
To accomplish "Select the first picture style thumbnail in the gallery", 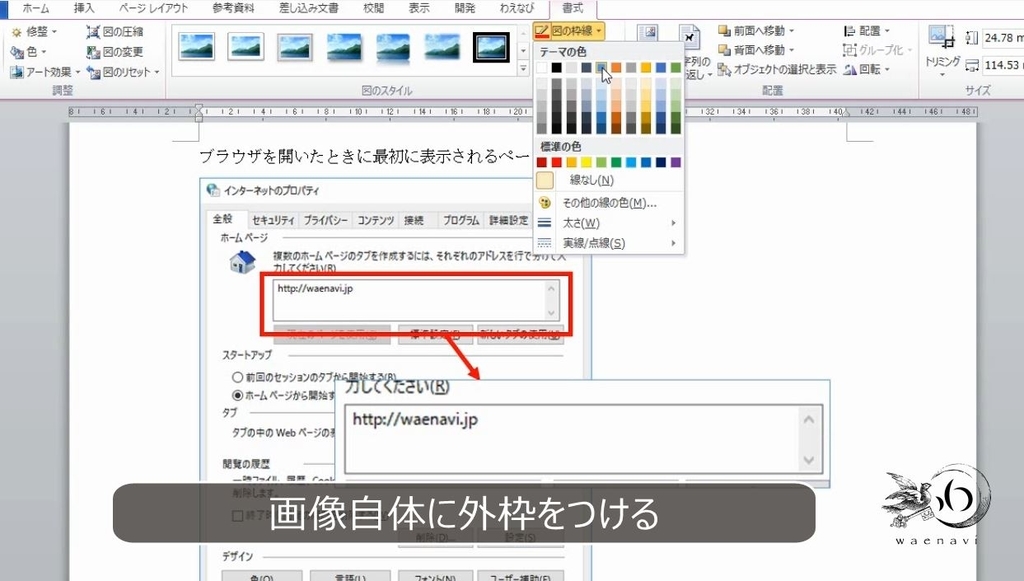I will pos(196,47).
